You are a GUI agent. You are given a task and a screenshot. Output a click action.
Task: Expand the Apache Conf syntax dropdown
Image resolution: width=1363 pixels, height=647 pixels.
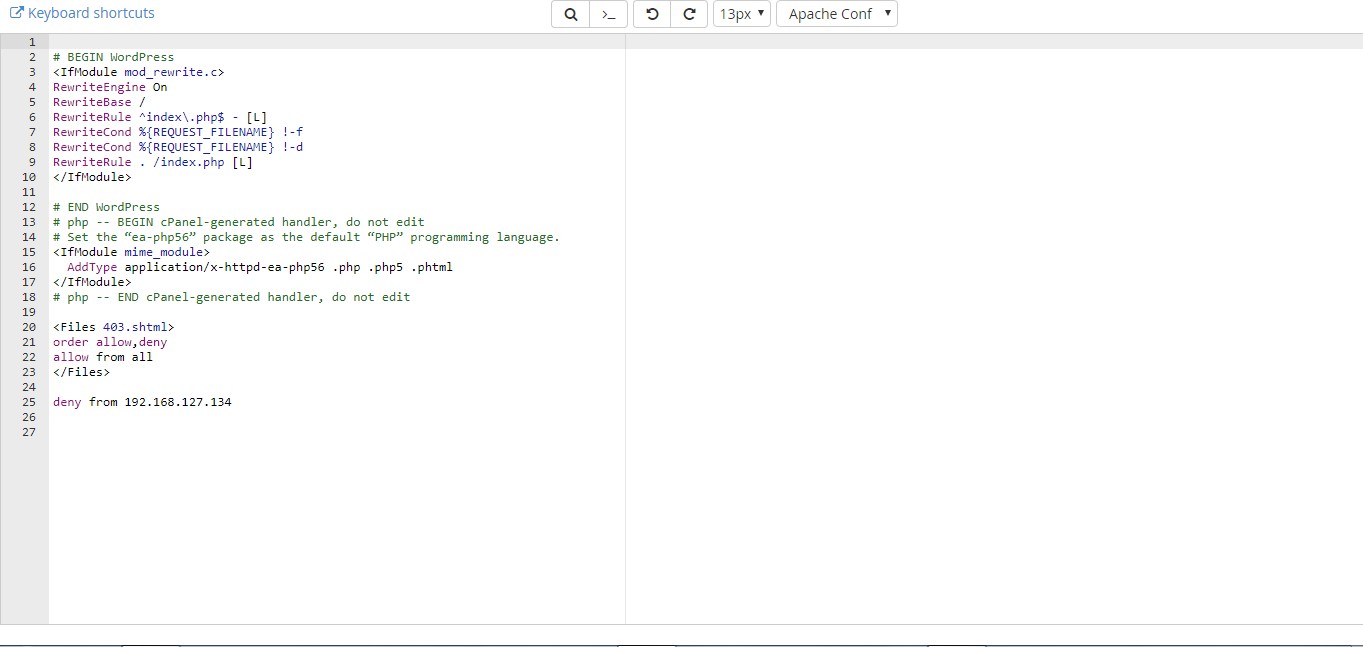[x=837, y=14]
